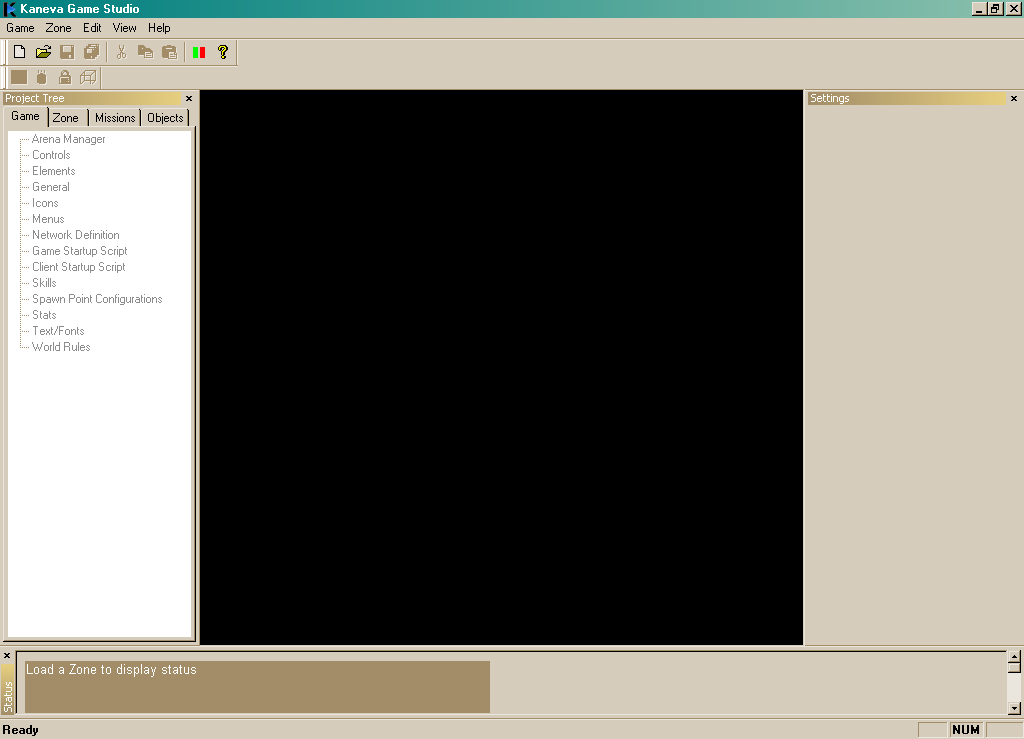Select Menus in the project tree
This screenshot has height=739, width=1024.
tap(48, 219)
